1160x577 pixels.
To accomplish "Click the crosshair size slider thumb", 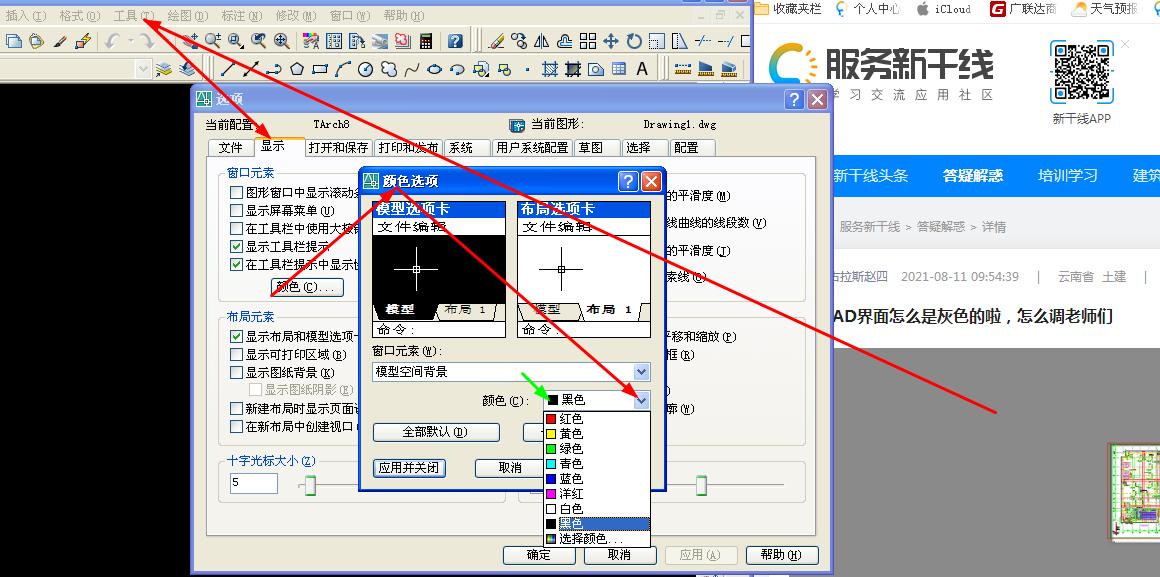I will 311,485.
